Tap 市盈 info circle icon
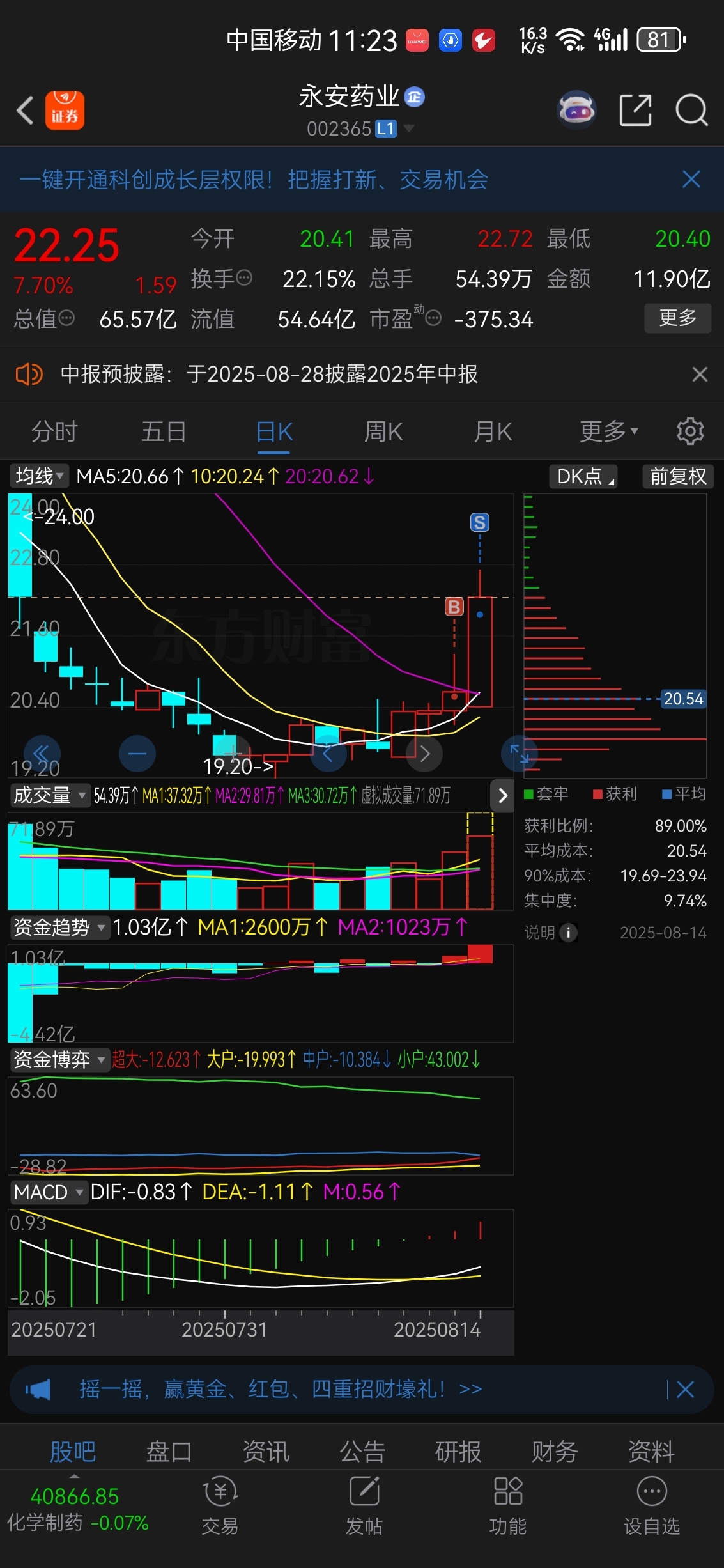This screenshot has width=724, height=1568. tap(433, 318)
